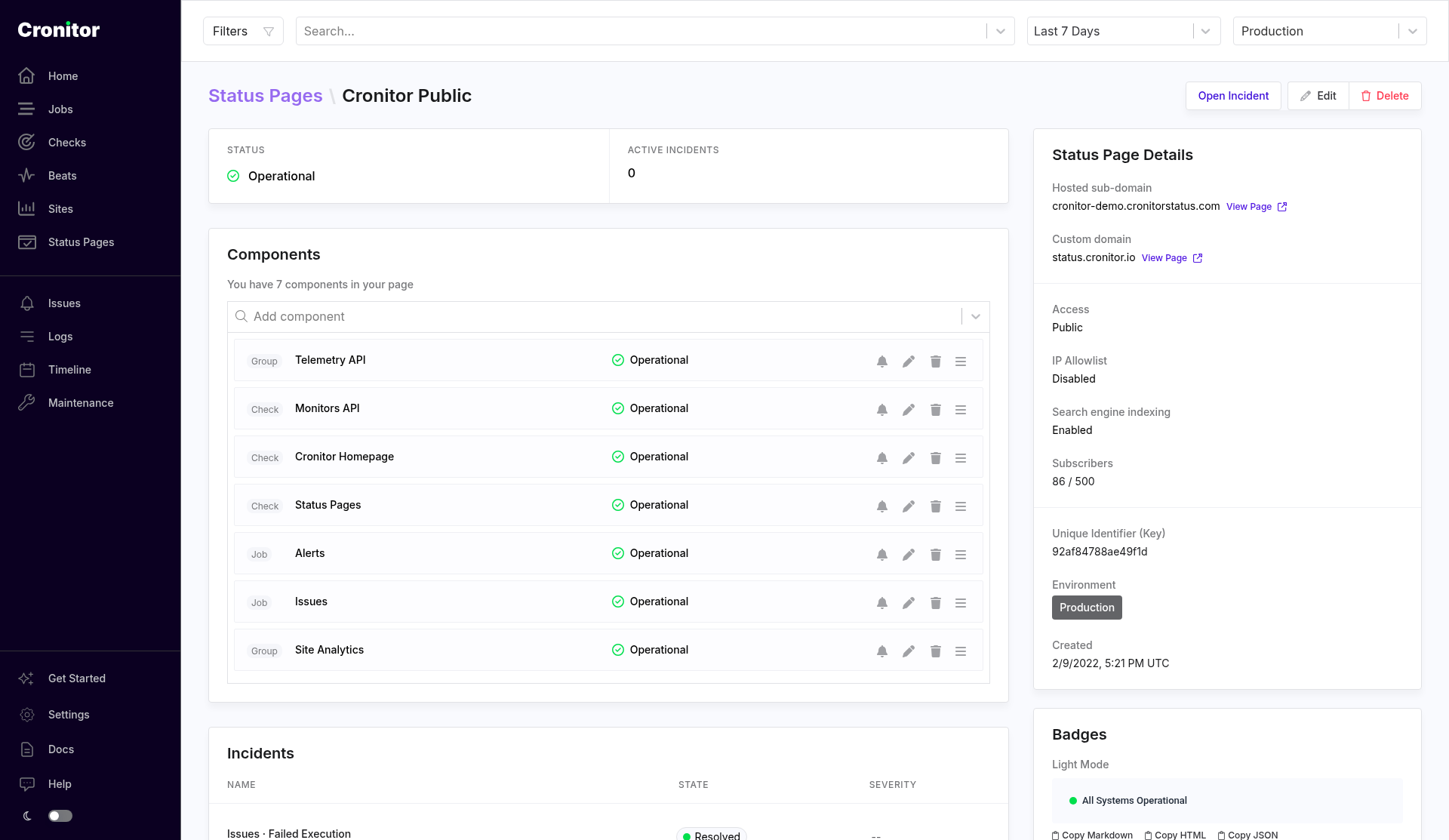The width and height of the screenshot is (1449, 840).
Task: Open Checks in the sidebar
Action: coord(67,143)
